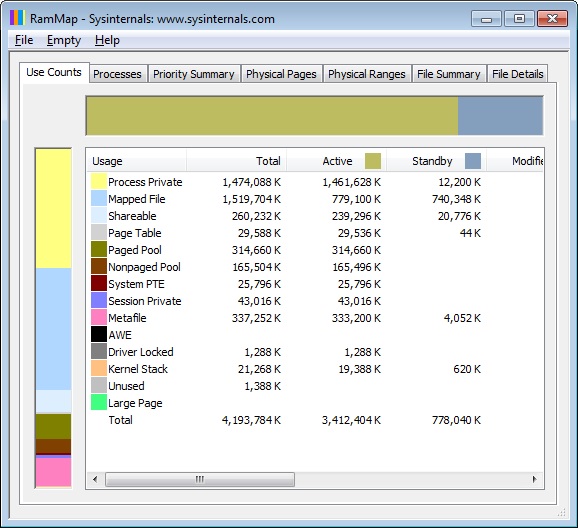Open the File menu

point(24,40)
